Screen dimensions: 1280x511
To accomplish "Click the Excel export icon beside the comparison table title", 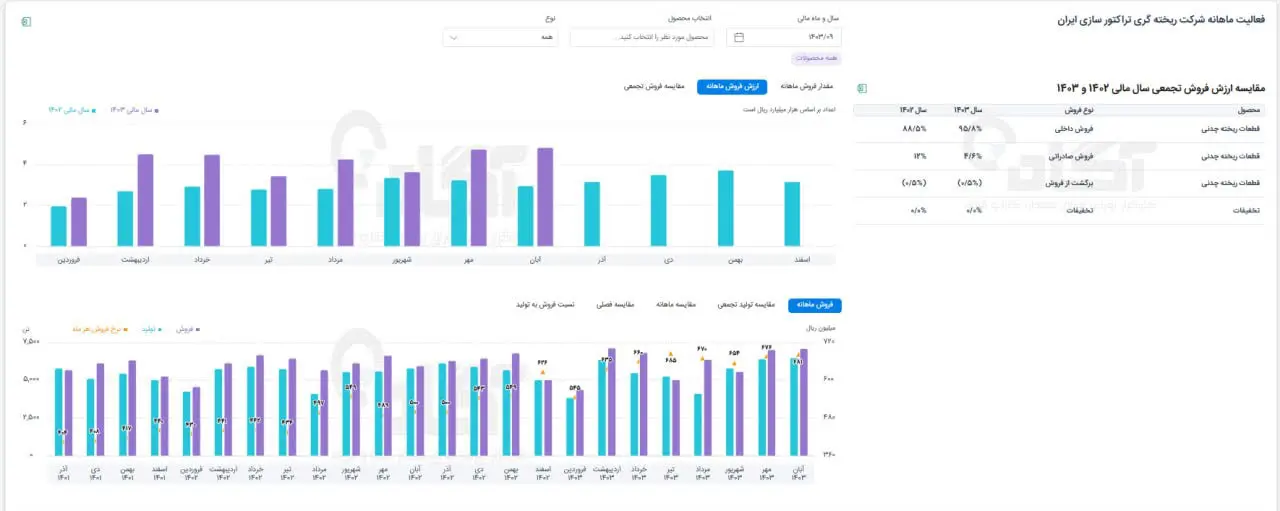I will click(x=862, y=88).
